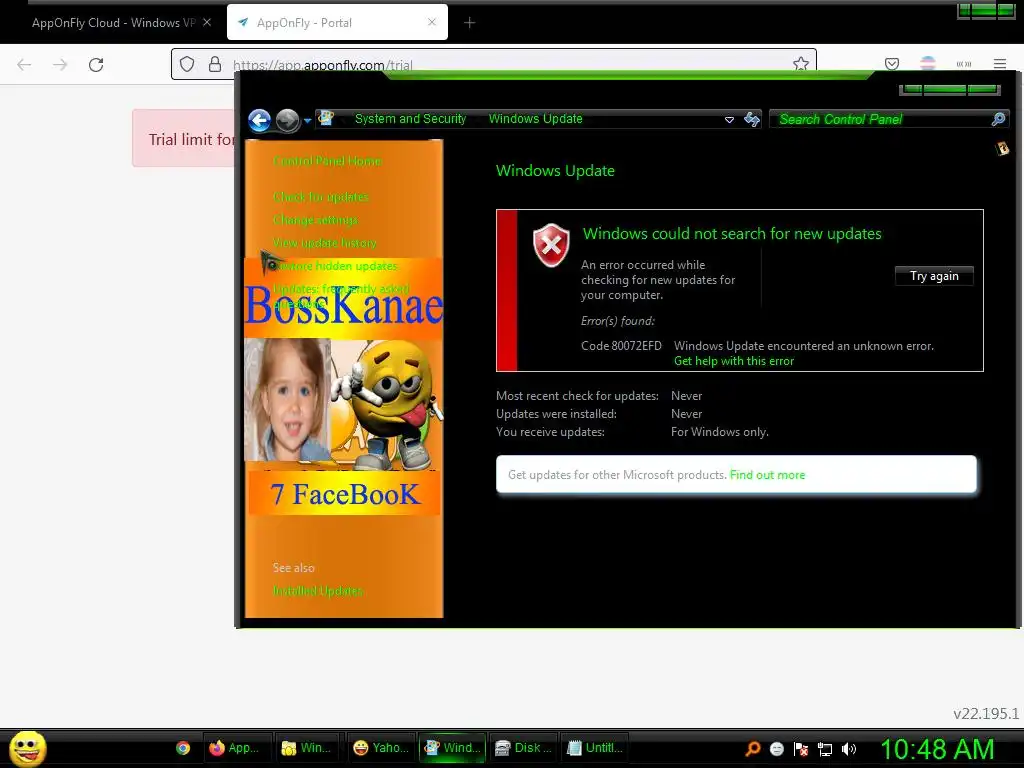Click Restore hidden updates link
This screenshot has height=768, width=1024.
[335, 266]
